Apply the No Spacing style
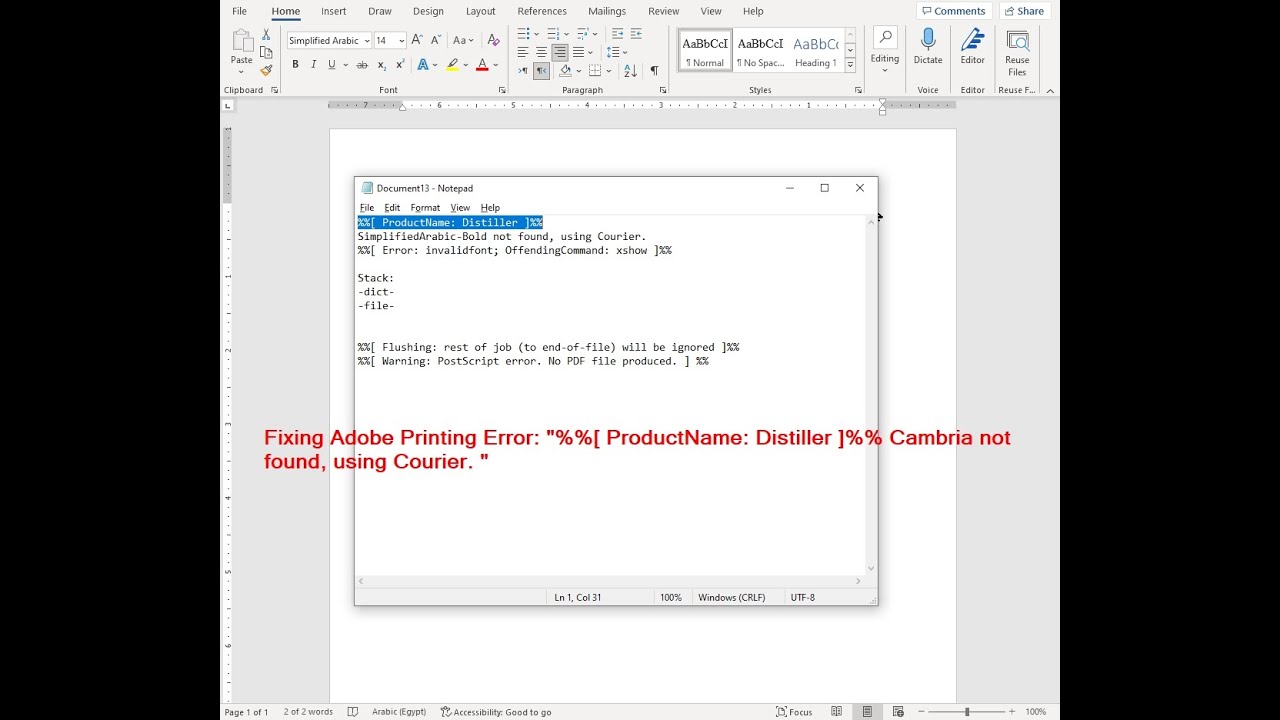Viewport: 1280px width, 720px height. [761, 50]
